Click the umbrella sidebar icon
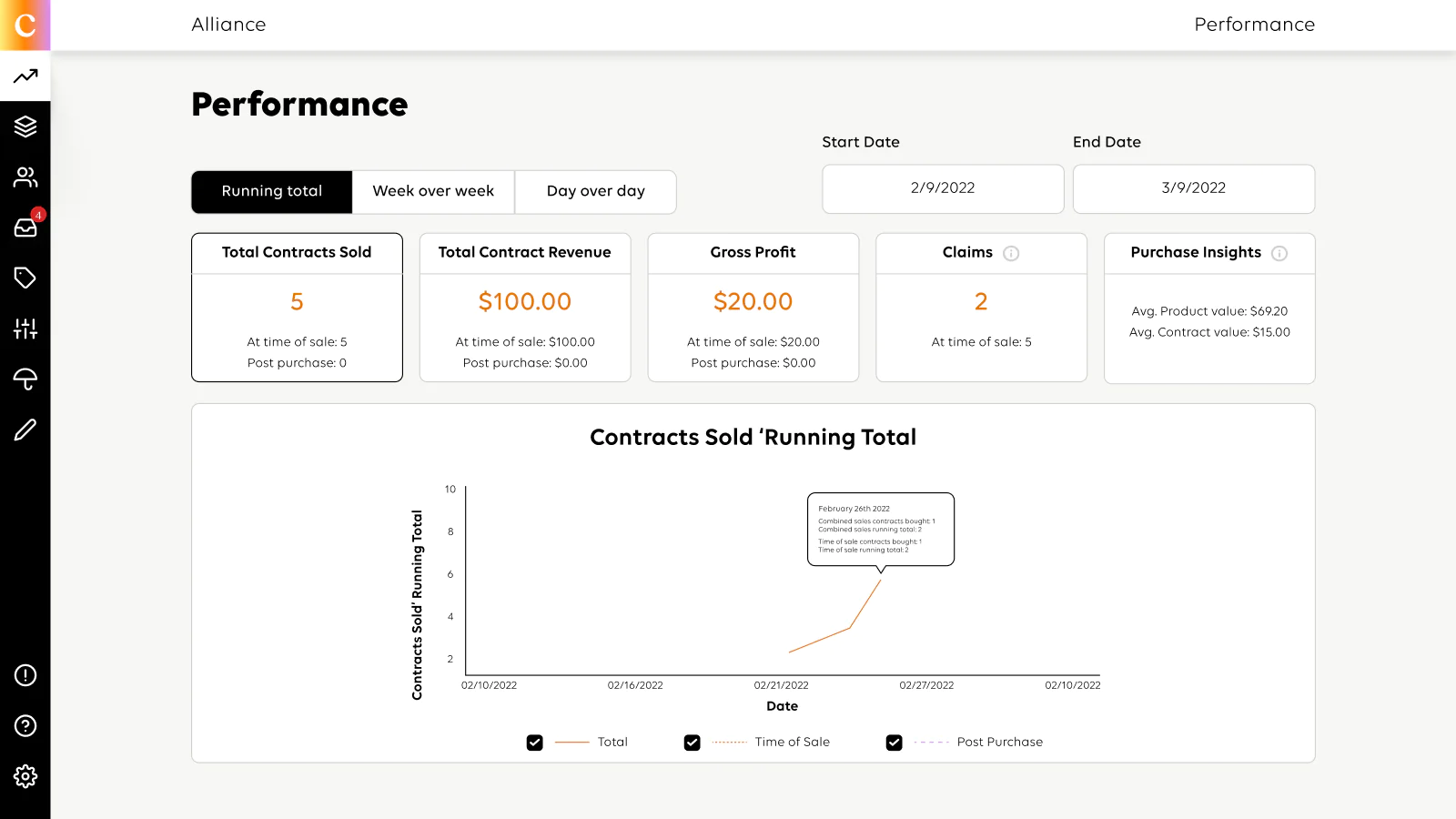The height and width of the screenshot is (819, 1456). pyautogui.click(x=25, y=379)
